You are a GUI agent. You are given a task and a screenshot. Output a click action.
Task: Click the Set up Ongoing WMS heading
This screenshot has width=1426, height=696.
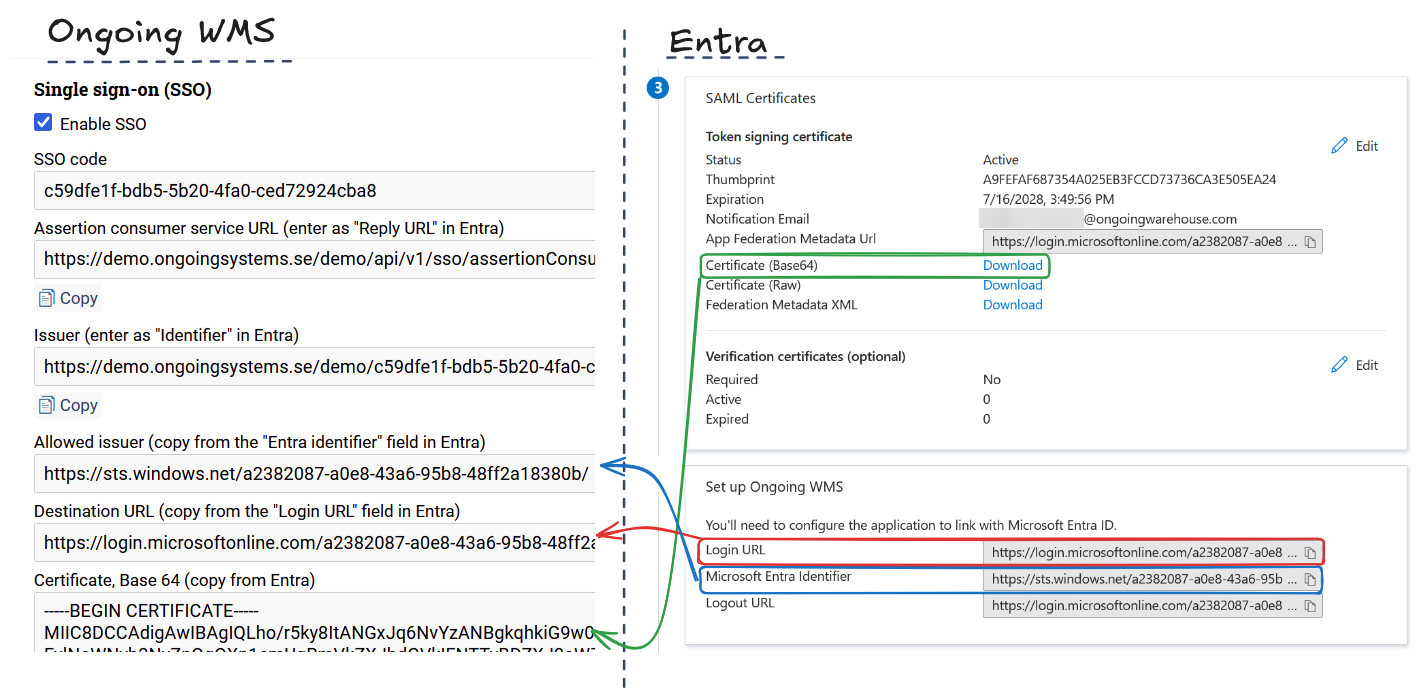click(x=774, y=487)
